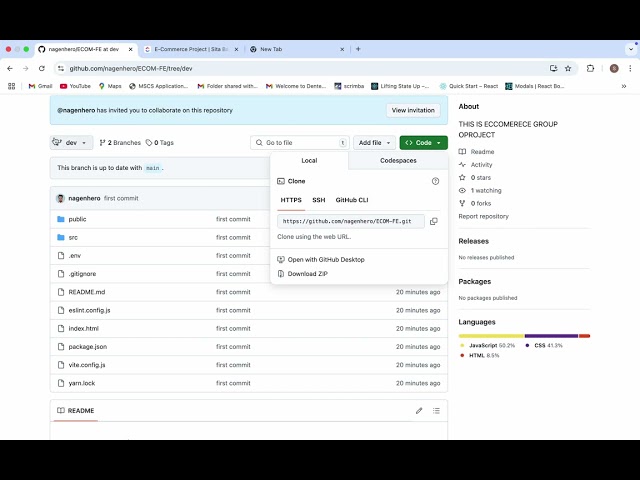Go back with the browser back arrow
This screenshot has width=640, height=480.
pyautogui.click(x=10, y=69)
